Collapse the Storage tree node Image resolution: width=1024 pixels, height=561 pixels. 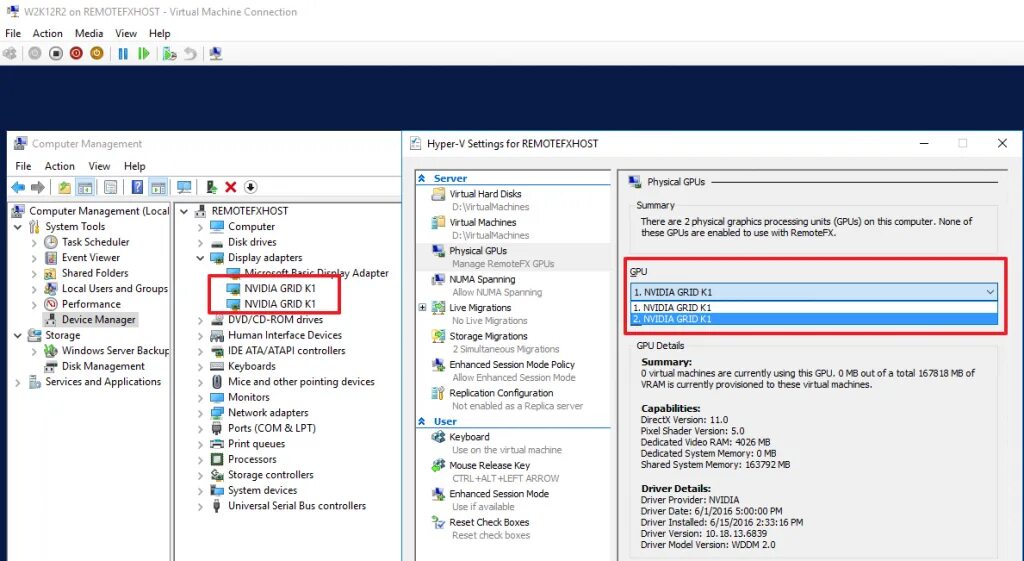18,335
